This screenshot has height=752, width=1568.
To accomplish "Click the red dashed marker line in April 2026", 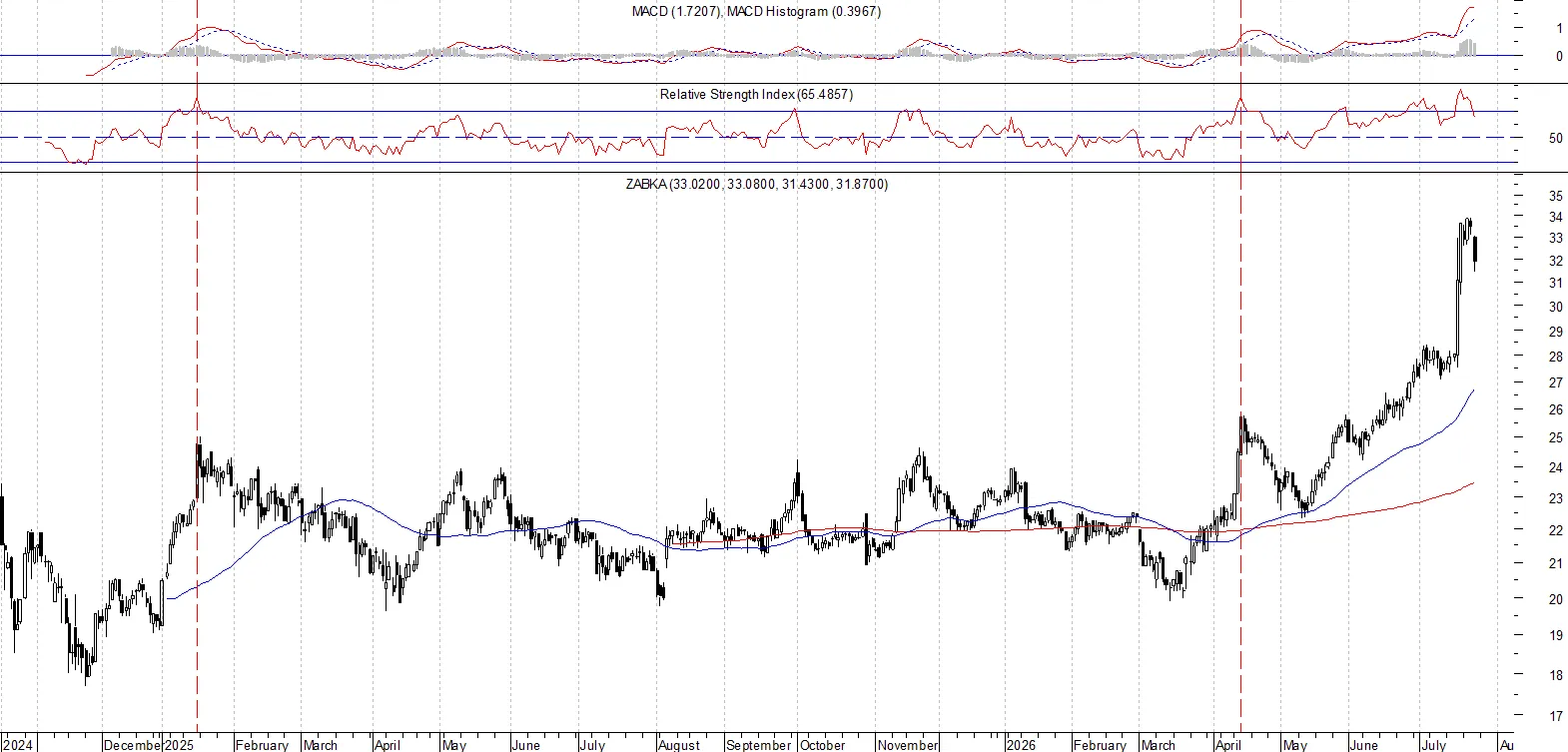I will click(1240, 368).
